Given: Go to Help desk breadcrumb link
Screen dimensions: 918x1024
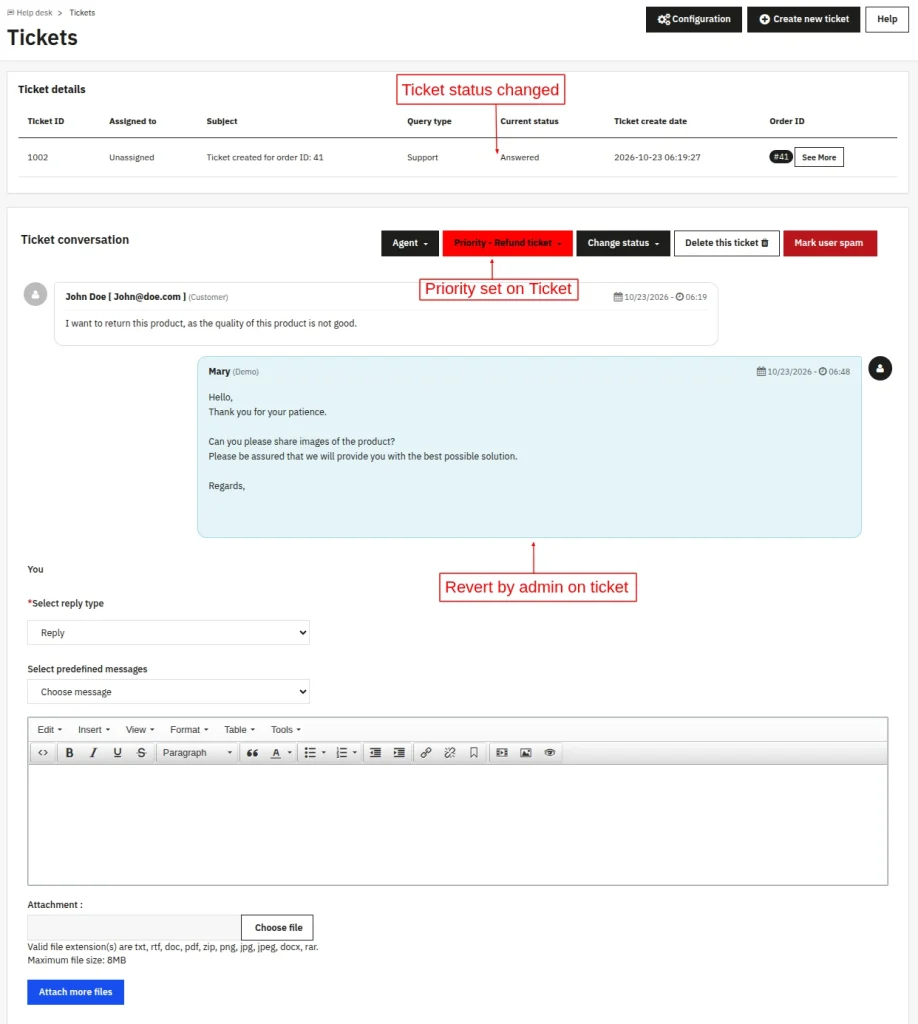Looking at the screenshot, I should 34,12.
